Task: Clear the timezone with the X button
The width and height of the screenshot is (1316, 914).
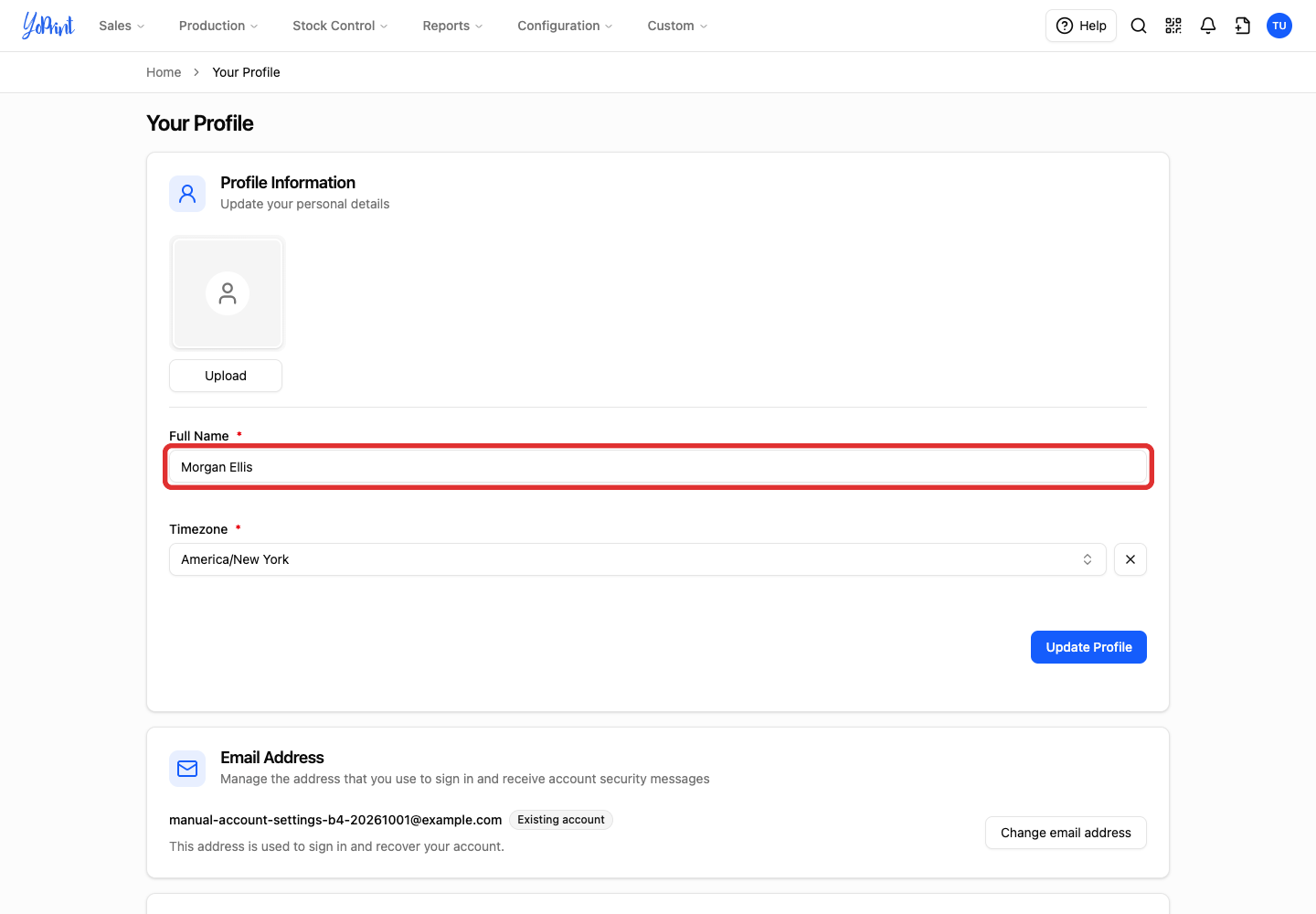Action: pyautogui.click(x=1130, y=559)
